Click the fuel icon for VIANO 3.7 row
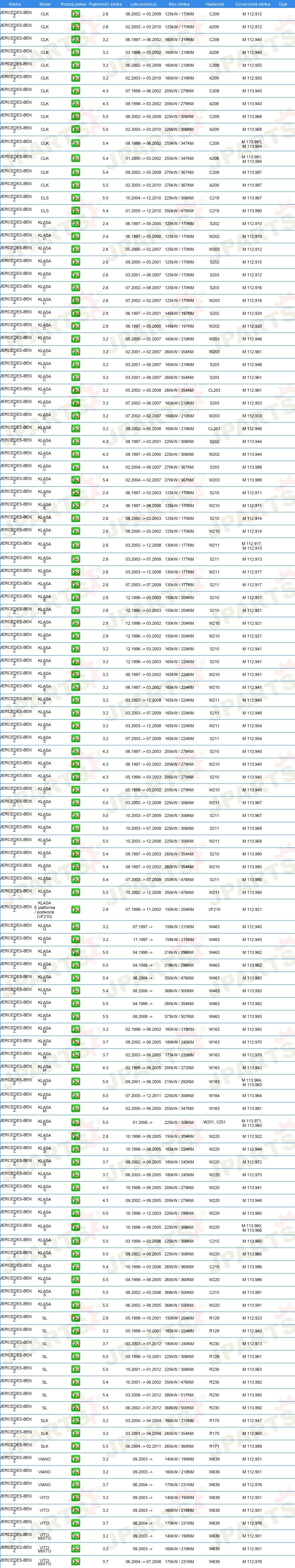295x1568 pixels. point(75,1485)
